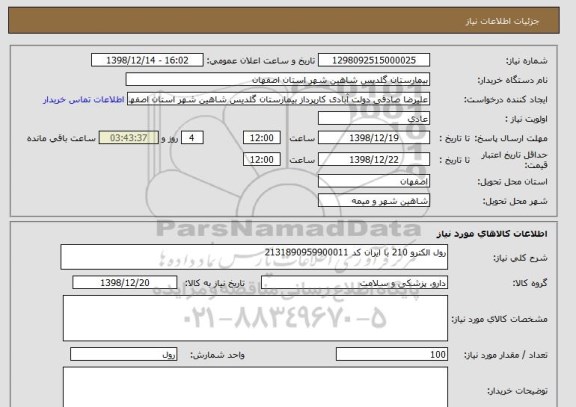
Task: Click the حداقل تاریخ اعتبار قیمت label
Action: pos(514,160)
